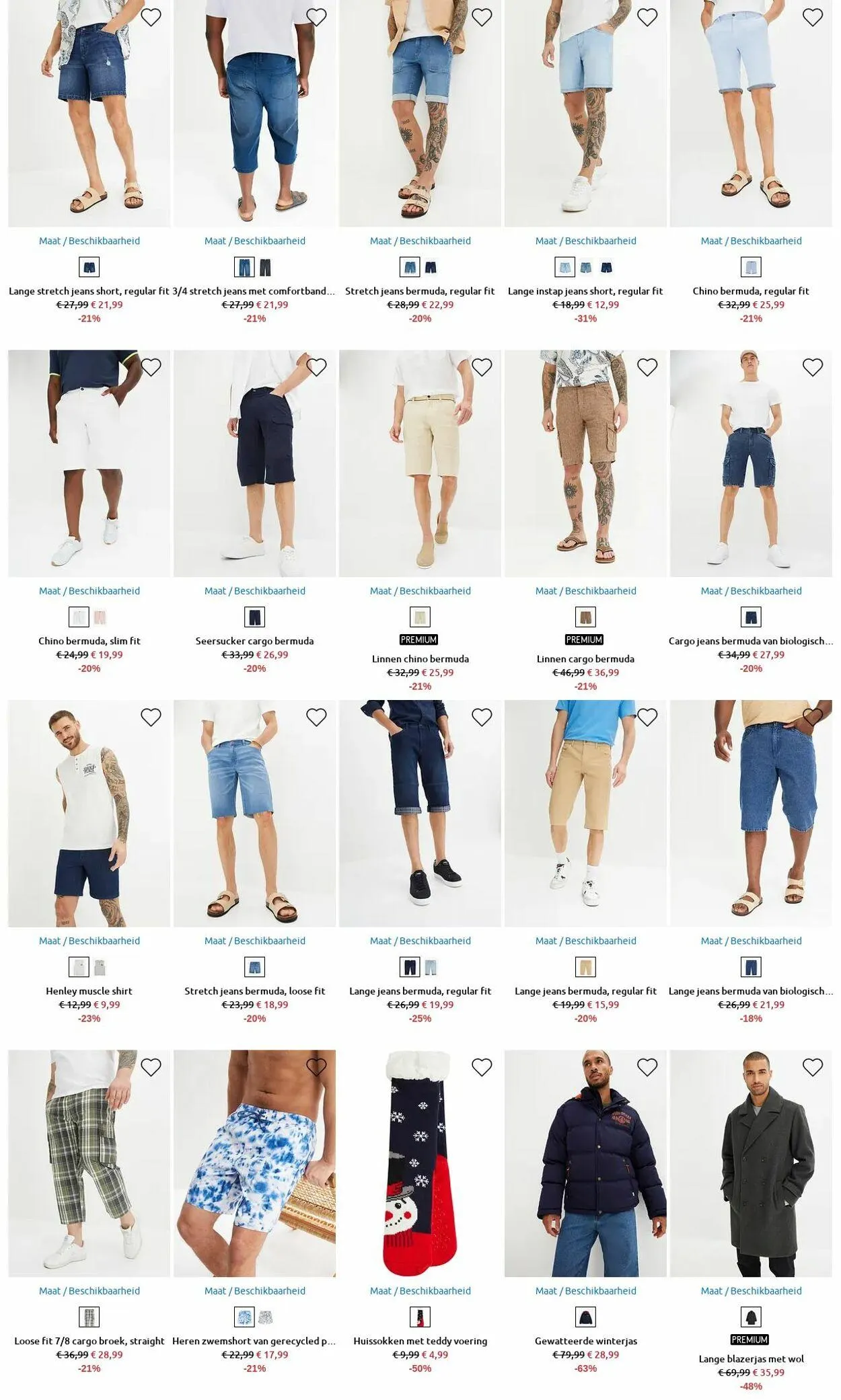Open the plaid cargo broek product photo
Viewport: 841px width, 1400px height.
click(x=89, y=1163)
